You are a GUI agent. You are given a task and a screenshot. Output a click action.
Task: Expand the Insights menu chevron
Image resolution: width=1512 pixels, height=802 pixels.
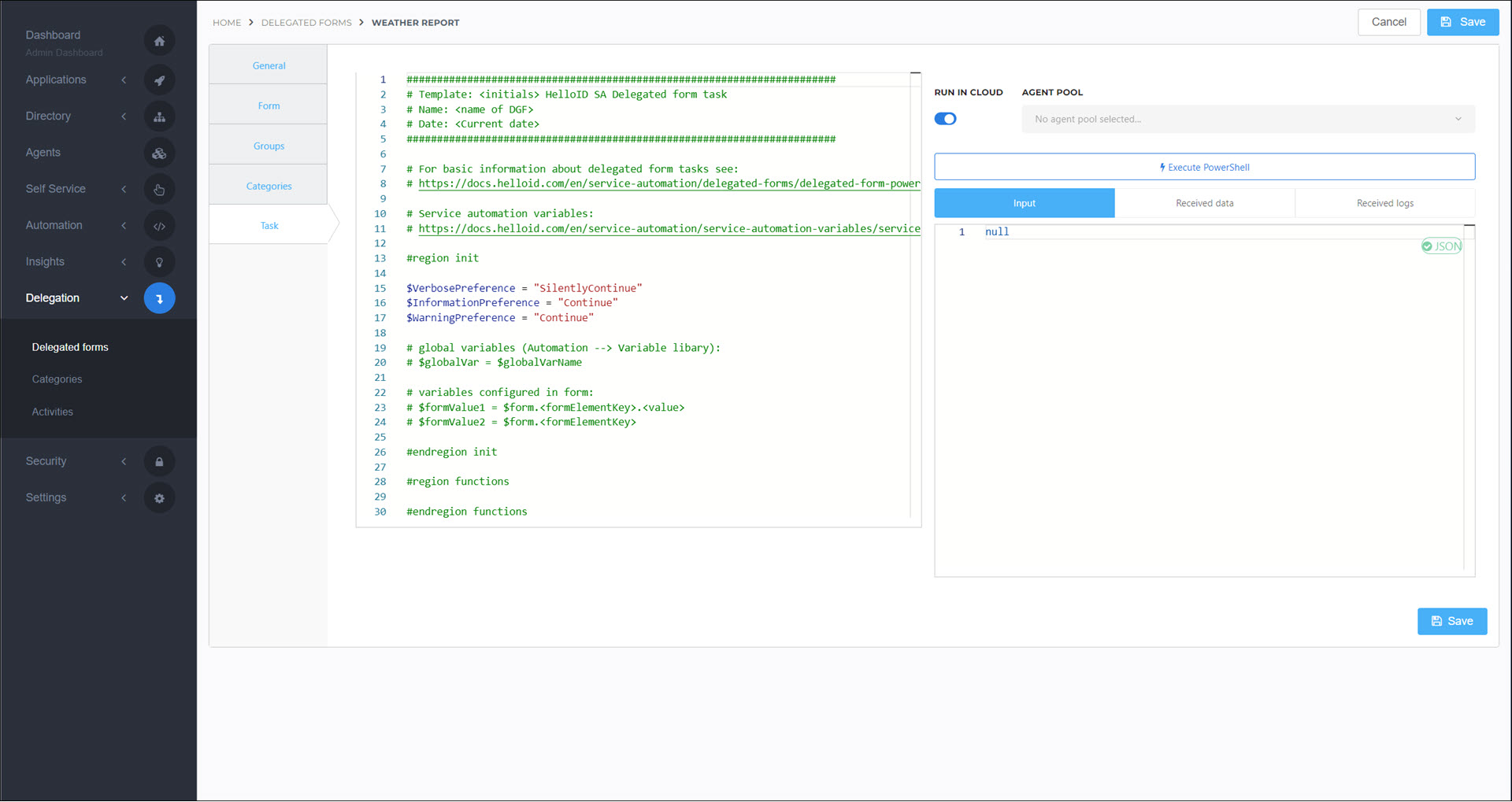coord(124,262)
